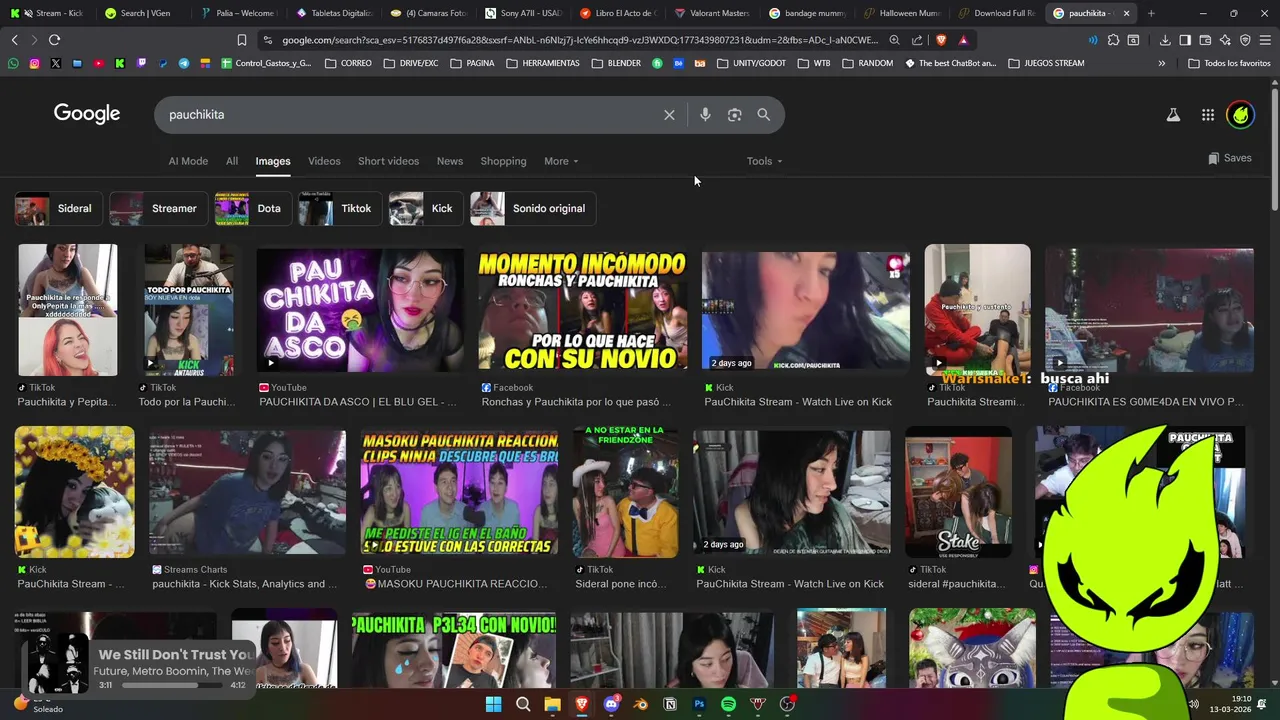Bookmark this page icon
The image size is (1280, 720).
[242, 40]
